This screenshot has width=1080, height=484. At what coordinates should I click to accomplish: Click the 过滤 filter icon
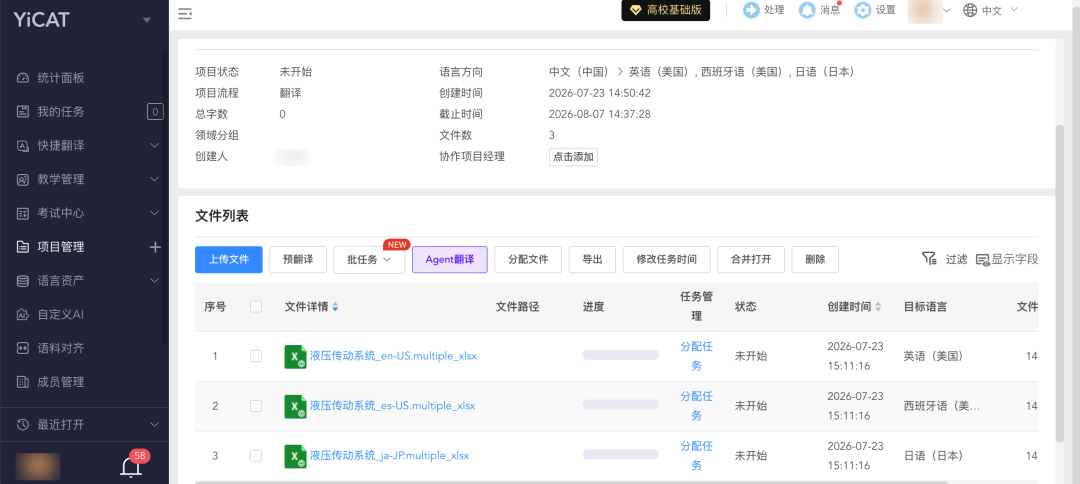929,259
